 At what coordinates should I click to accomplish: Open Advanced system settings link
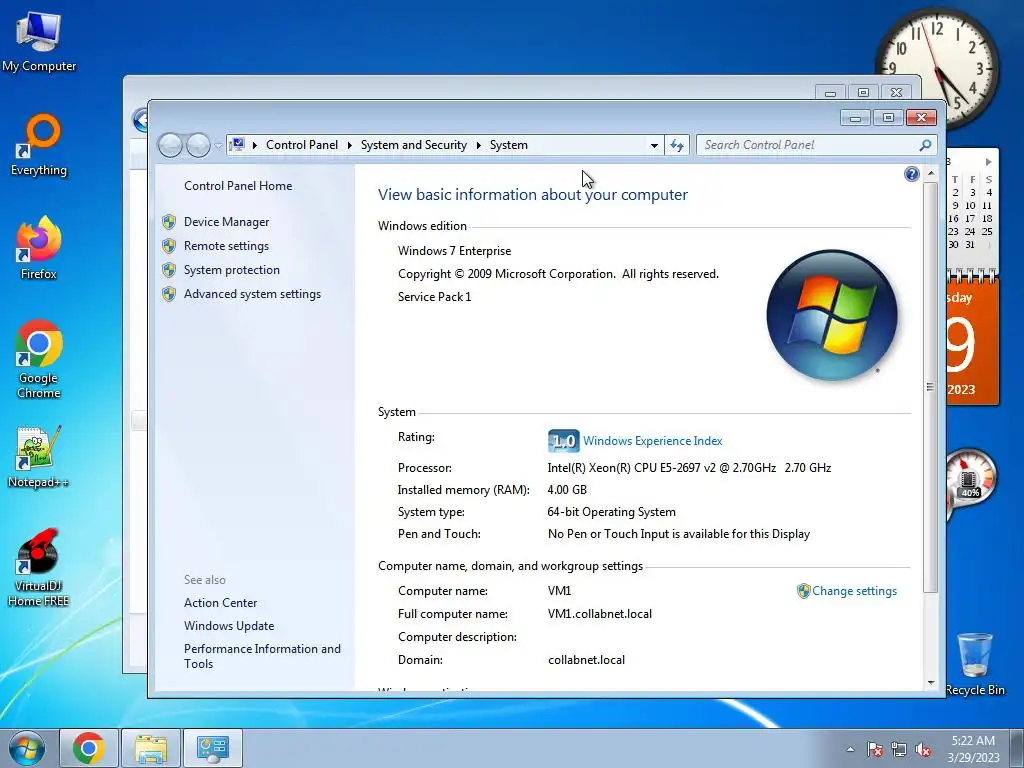click(x=252, y=294)
